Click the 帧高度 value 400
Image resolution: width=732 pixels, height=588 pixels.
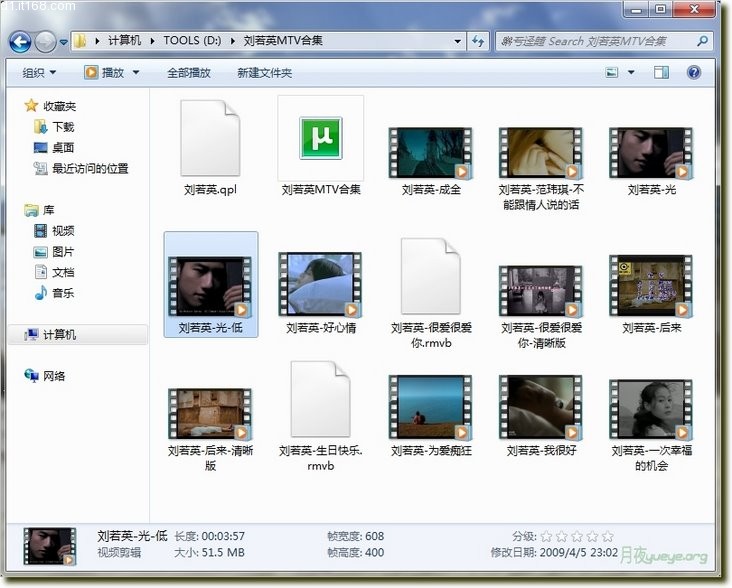(x=374, y=553)
